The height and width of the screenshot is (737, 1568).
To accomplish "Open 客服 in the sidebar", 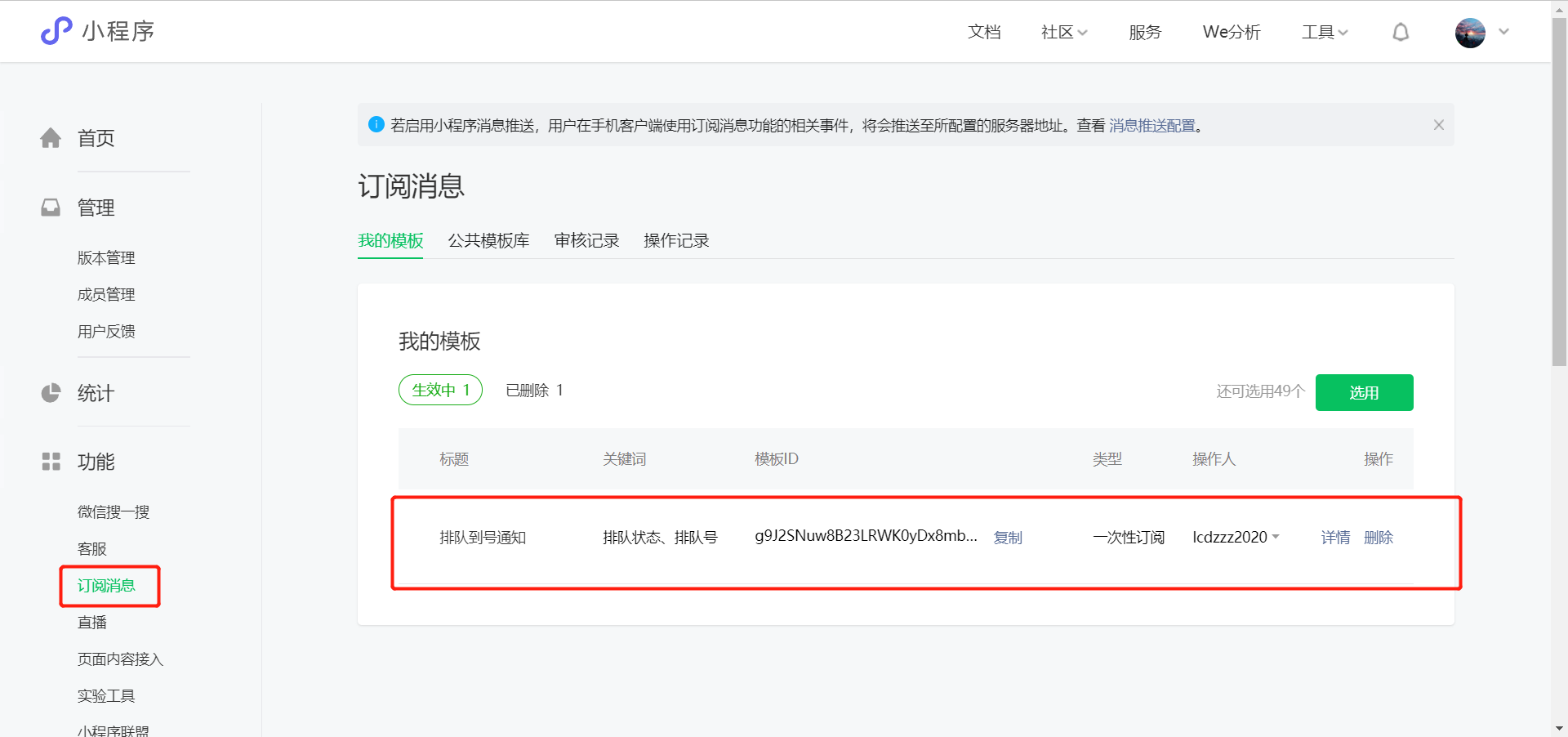I will [x=91, y=548].
